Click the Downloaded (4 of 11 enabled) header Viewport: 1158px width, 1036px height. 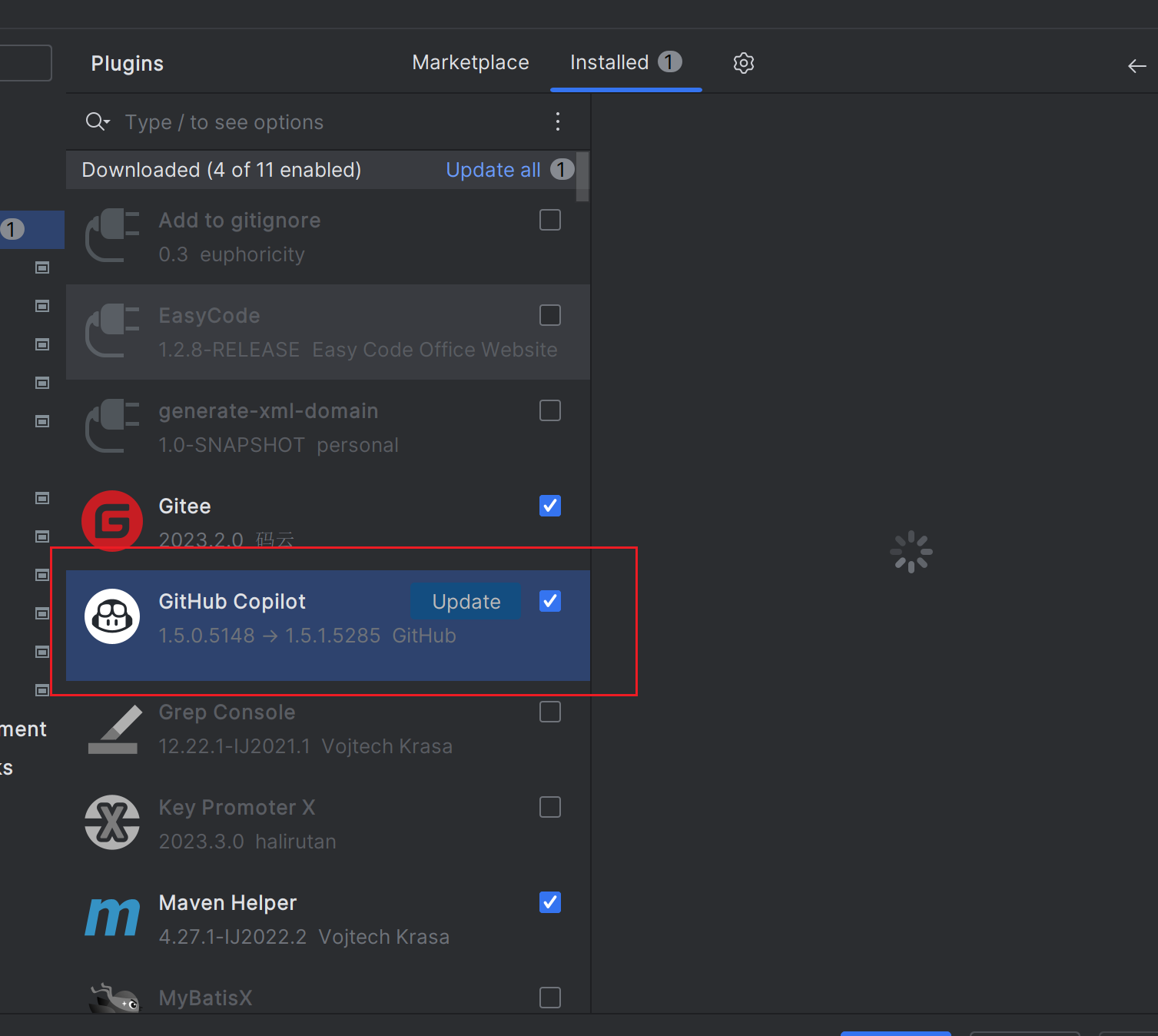tap(221, 170)
